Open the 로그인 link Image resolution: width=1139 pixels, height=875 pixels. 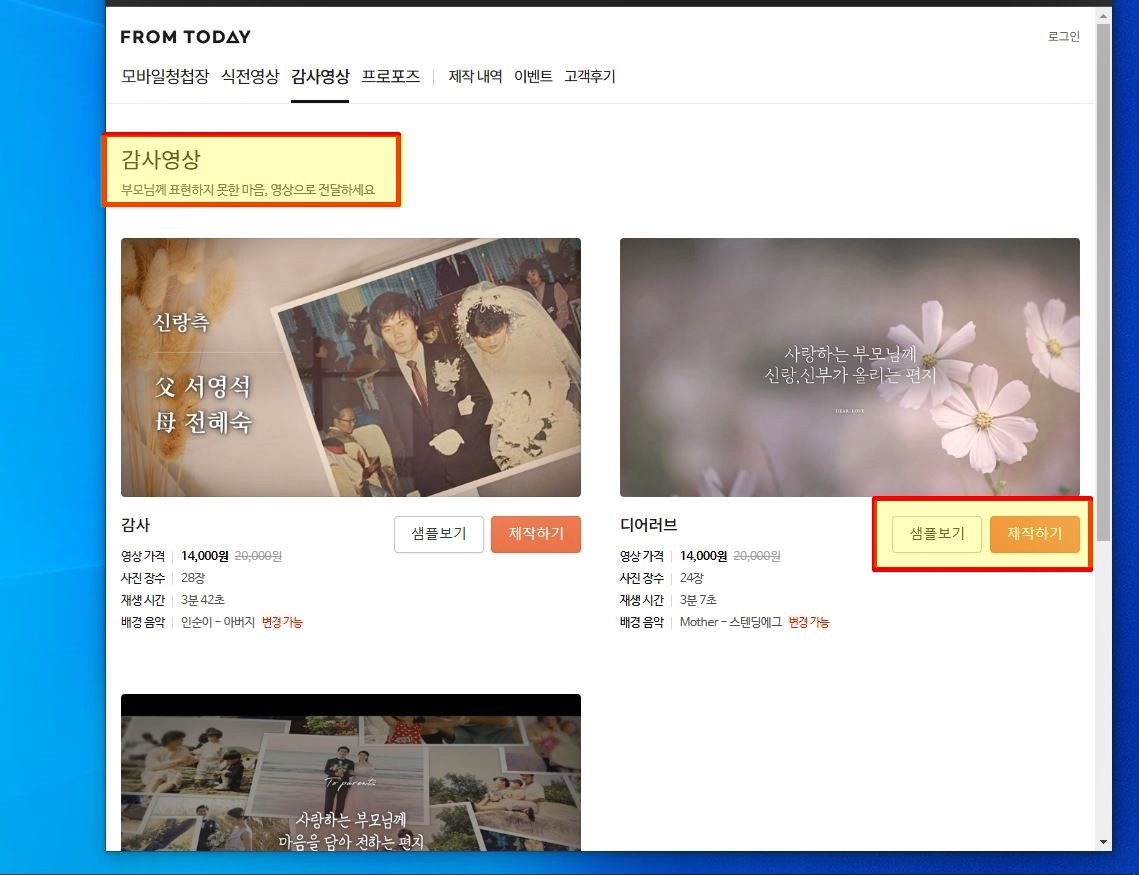pos(1063,36)
